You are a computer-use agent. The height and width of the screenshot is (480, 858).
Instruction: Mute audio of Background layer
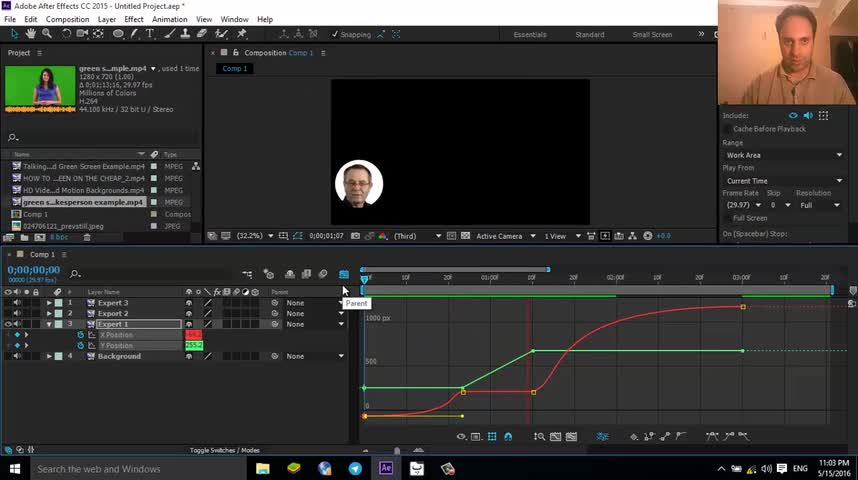coord(17,356)
